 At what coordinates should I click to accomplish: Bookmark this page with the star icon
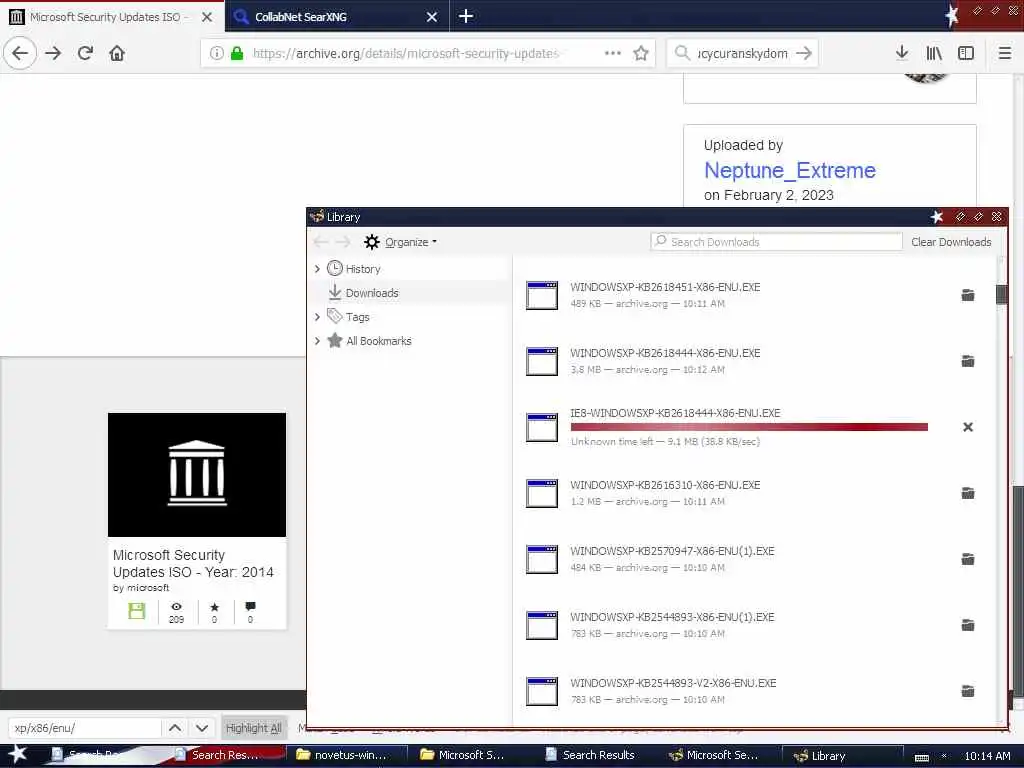(641, 53)
